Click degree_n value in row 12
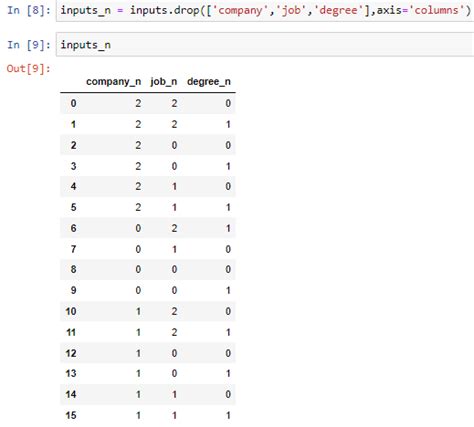This screenshot has width=474, height=427. tap(228, 353)
